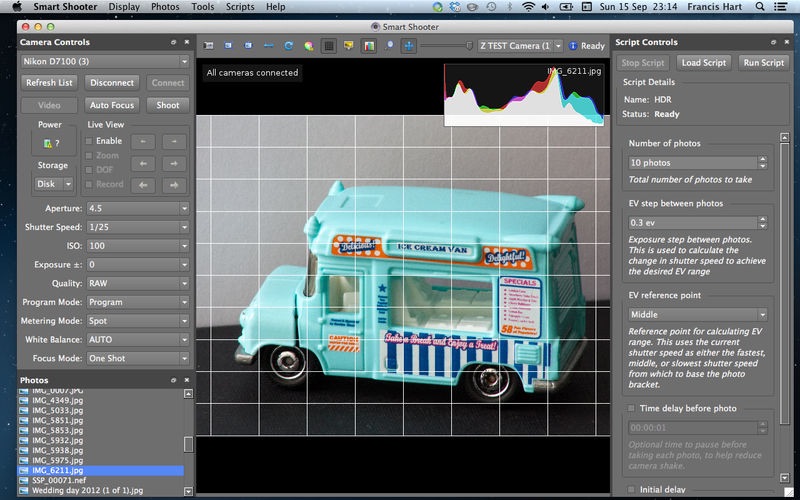
Task: Open the Metering Mode dropdown showing Spot
Action: pyautogui.click(x=138, y=321)
